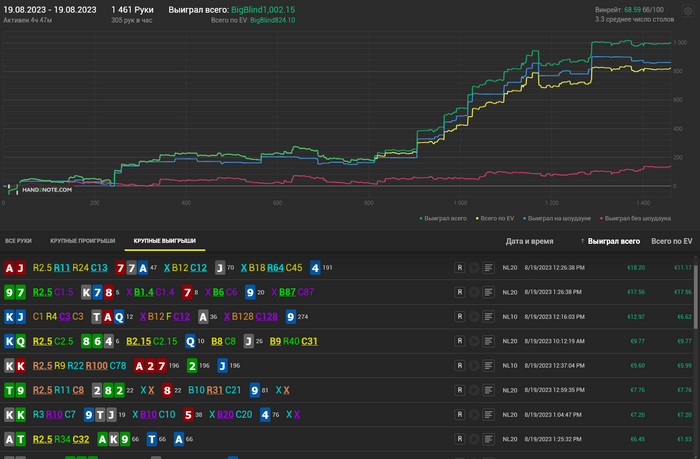Open text view icon of KK hand at 12:37:04 PM
Image resolution: width=700 pixels, height=459 pixels.
(488, 366)
